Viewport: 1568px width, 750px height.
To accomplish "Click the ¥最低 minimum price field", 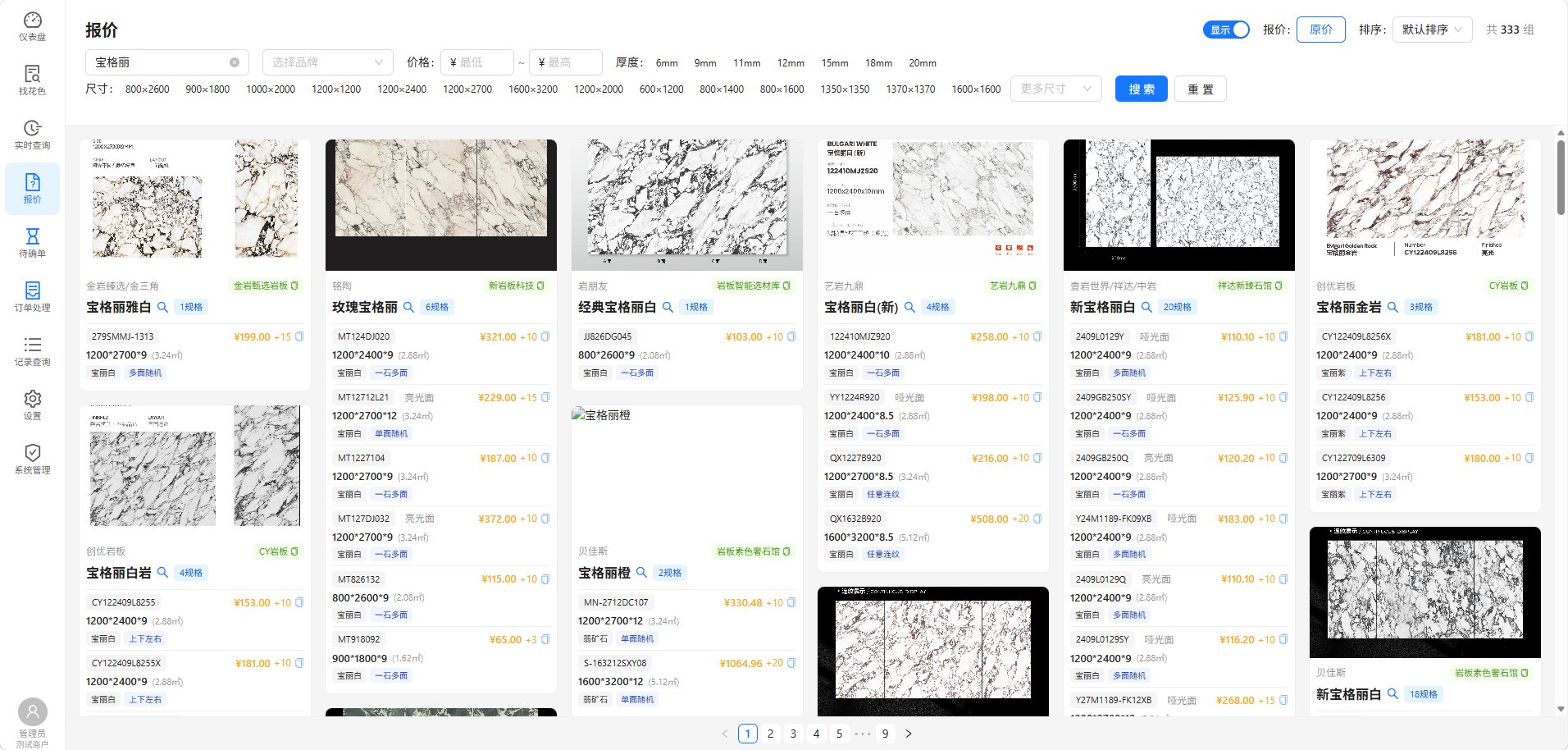I will pos(477,62).
